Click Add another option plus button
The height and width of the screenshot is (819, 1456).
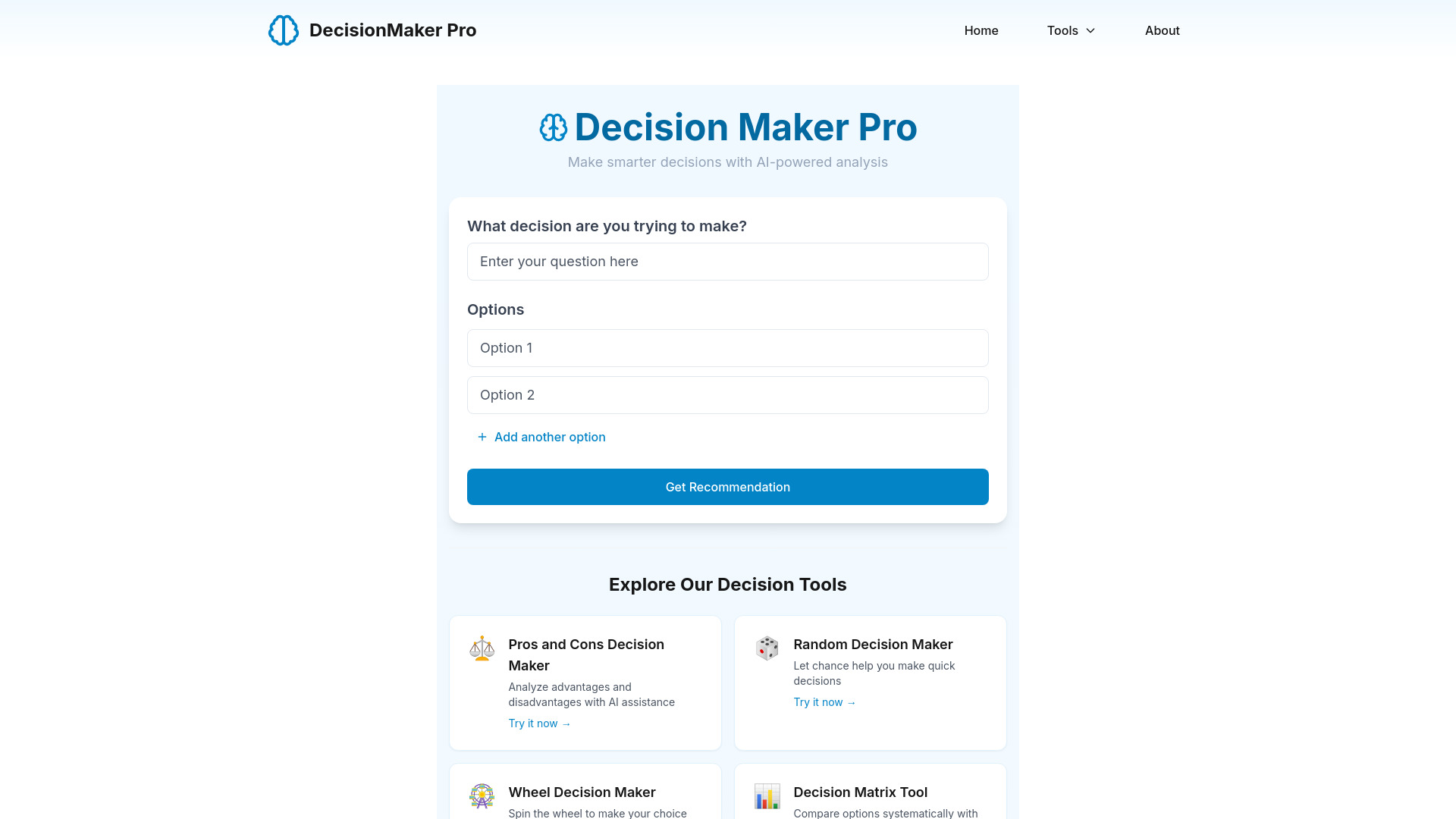click(x=483, y=437)
